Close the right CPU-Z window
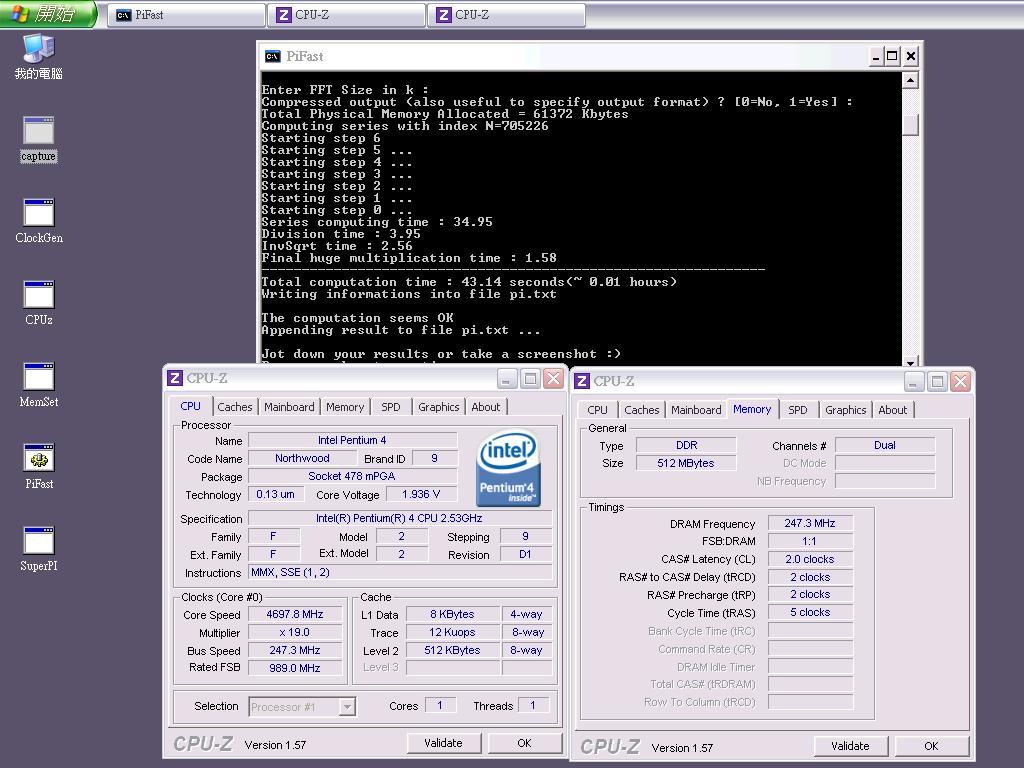The height and width of the screenshot is (768, 1024). click(x=960, y=381)
